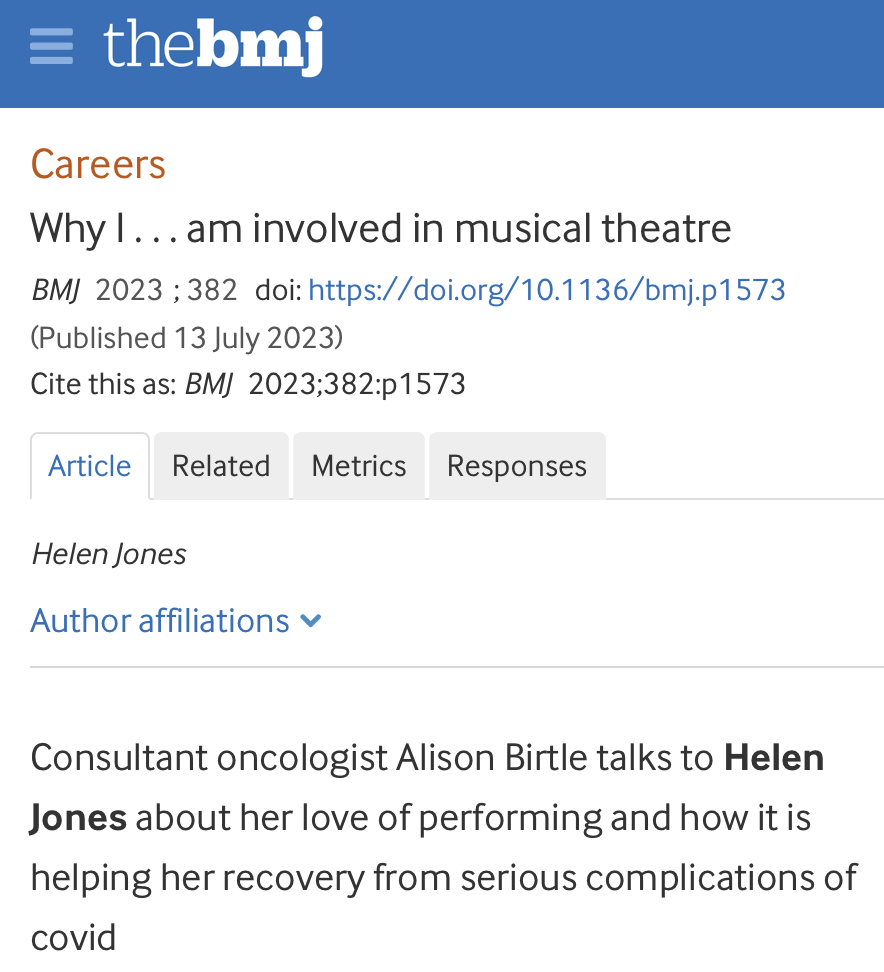View the Responses tab
This screenshot has height=972, width=884.
coord(516,466)
